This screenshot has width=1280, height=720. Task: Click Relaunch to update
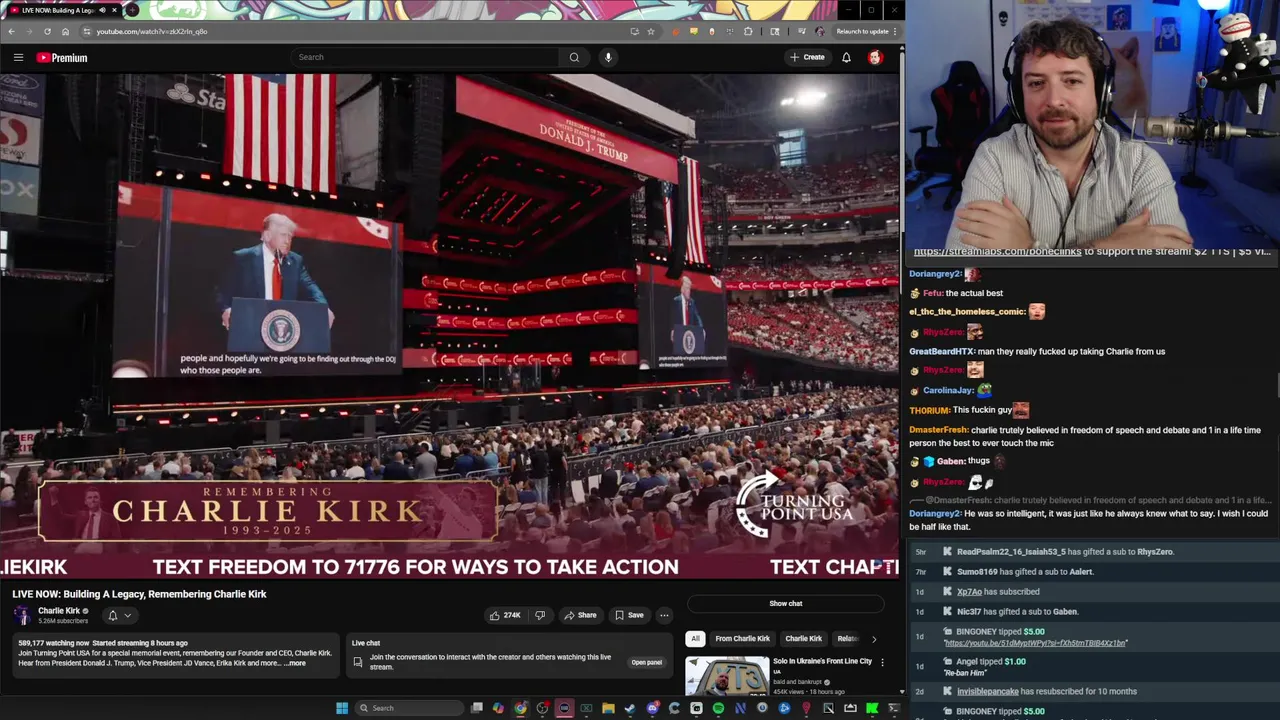862,31
